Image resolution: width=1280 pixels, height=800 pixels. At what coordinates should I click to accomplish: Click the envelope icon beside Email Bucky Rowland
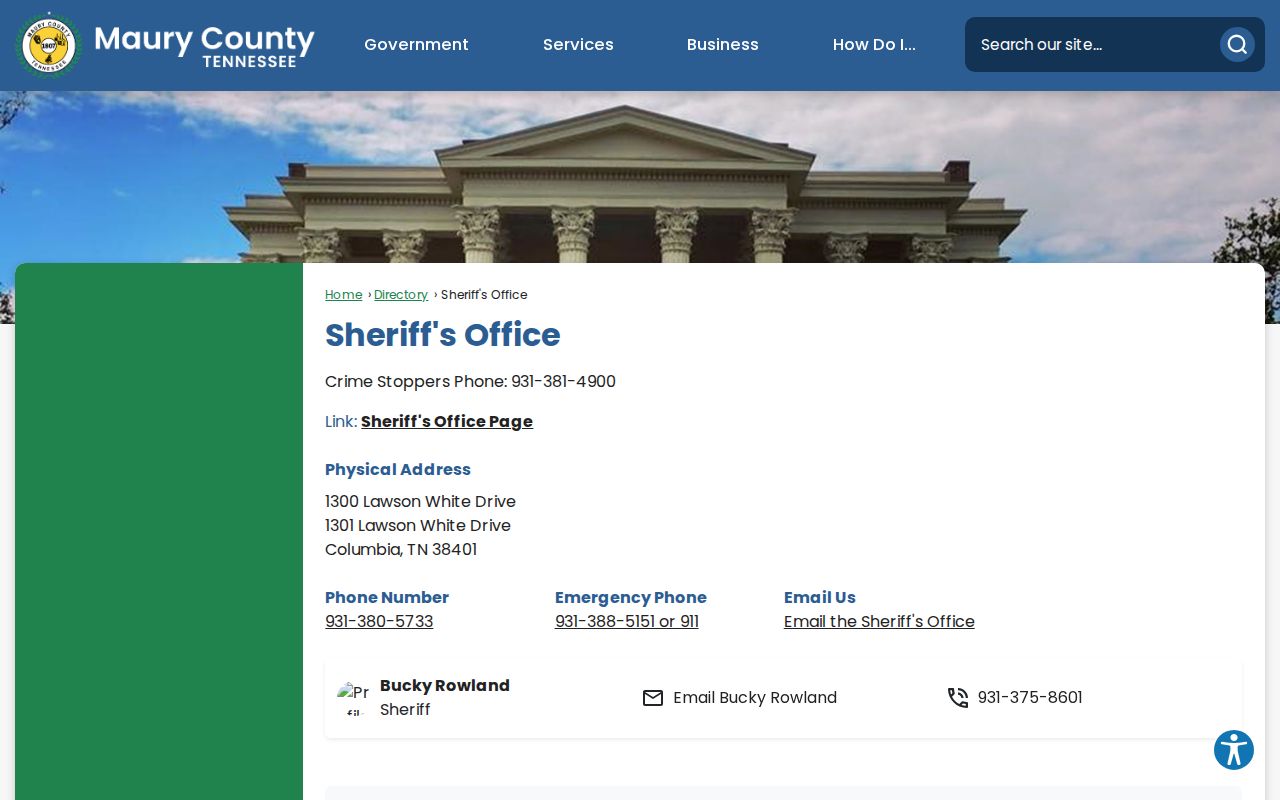653,698
